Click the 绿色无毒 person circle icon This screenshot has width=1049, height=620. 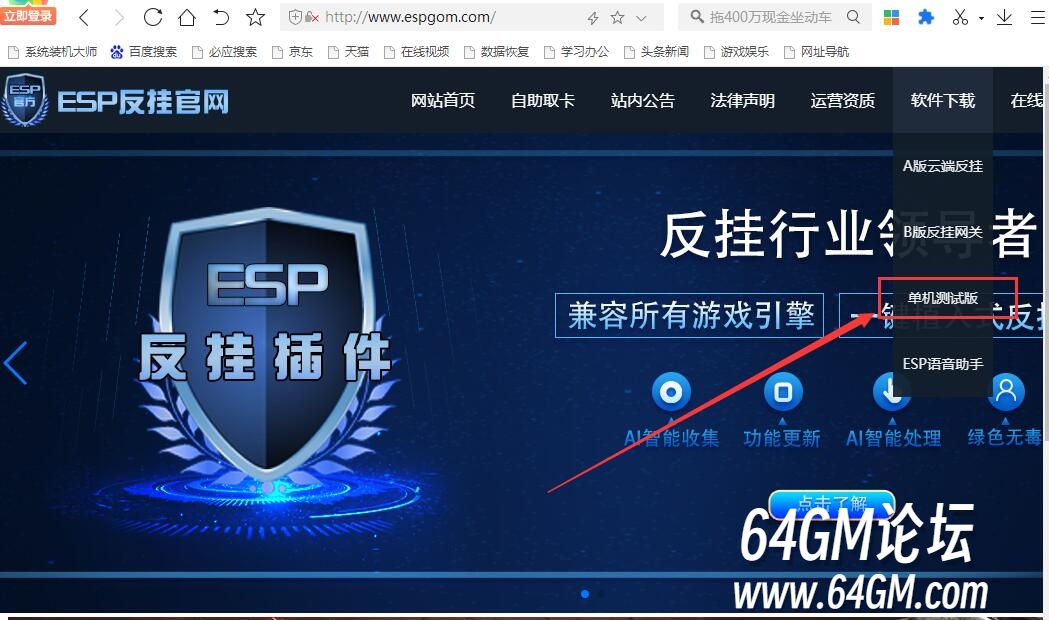[1006, 391]
